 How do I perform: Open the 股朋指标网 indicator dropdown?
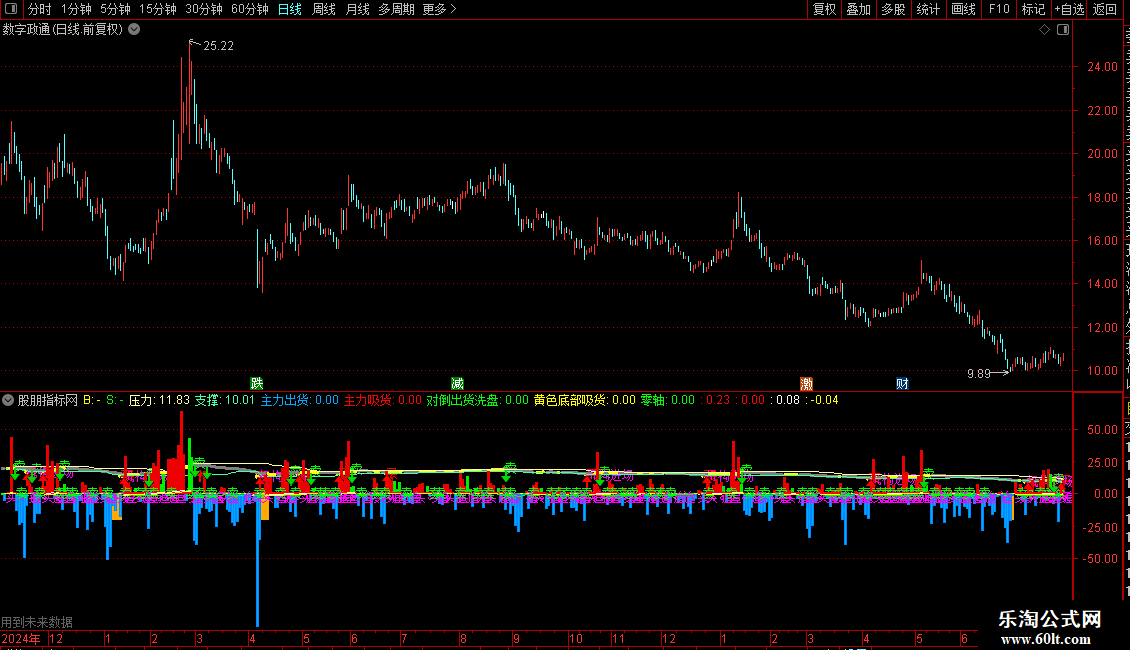(x=8, y=400)
